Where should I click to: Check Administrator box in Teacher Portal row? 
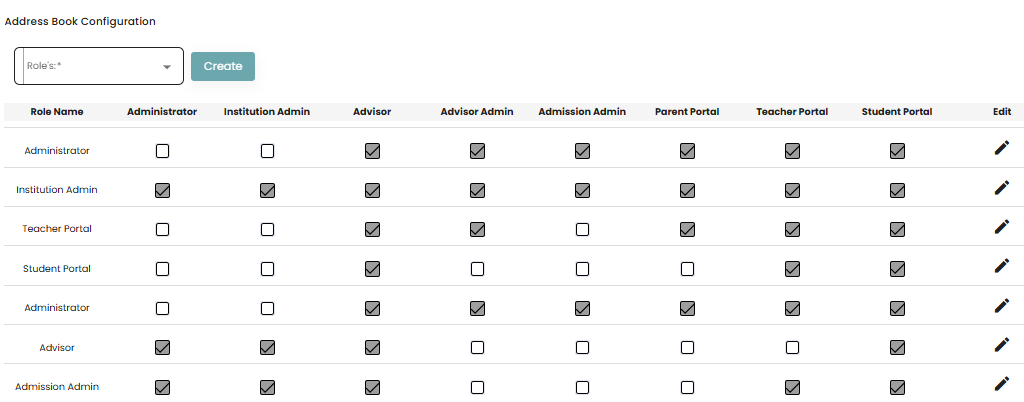point(162,229)
